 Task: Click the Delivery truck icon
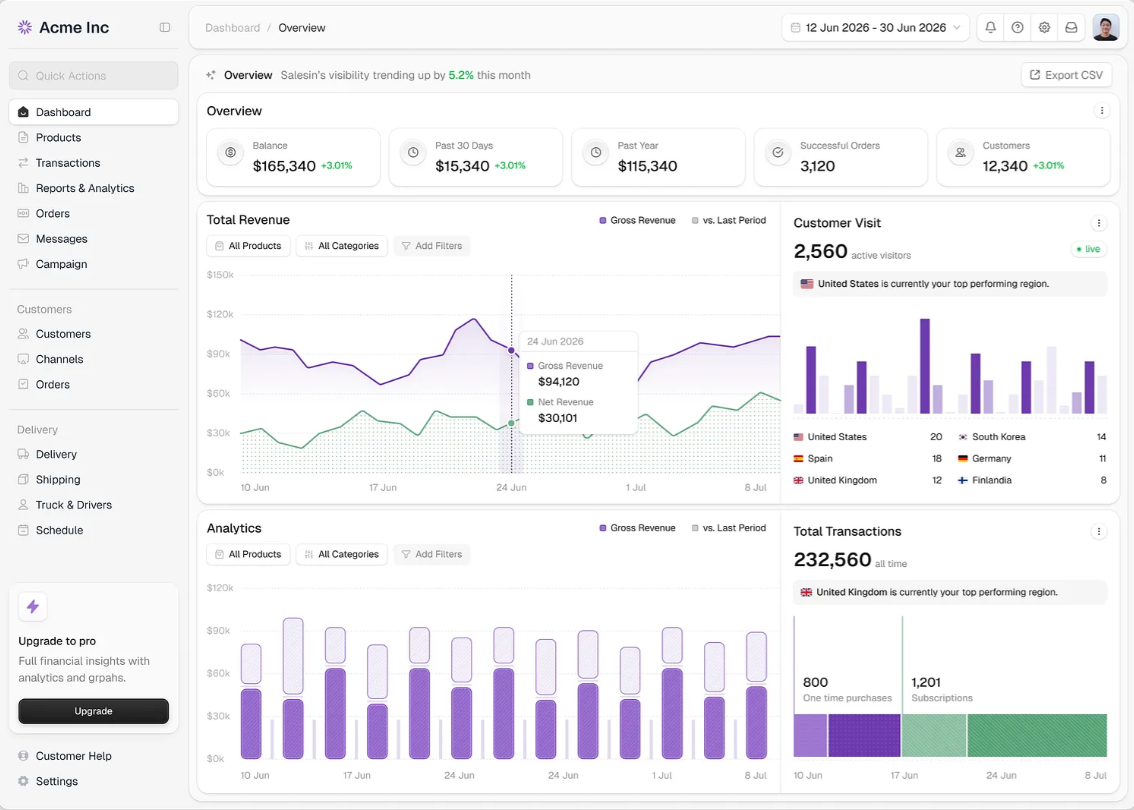[23, 454]
